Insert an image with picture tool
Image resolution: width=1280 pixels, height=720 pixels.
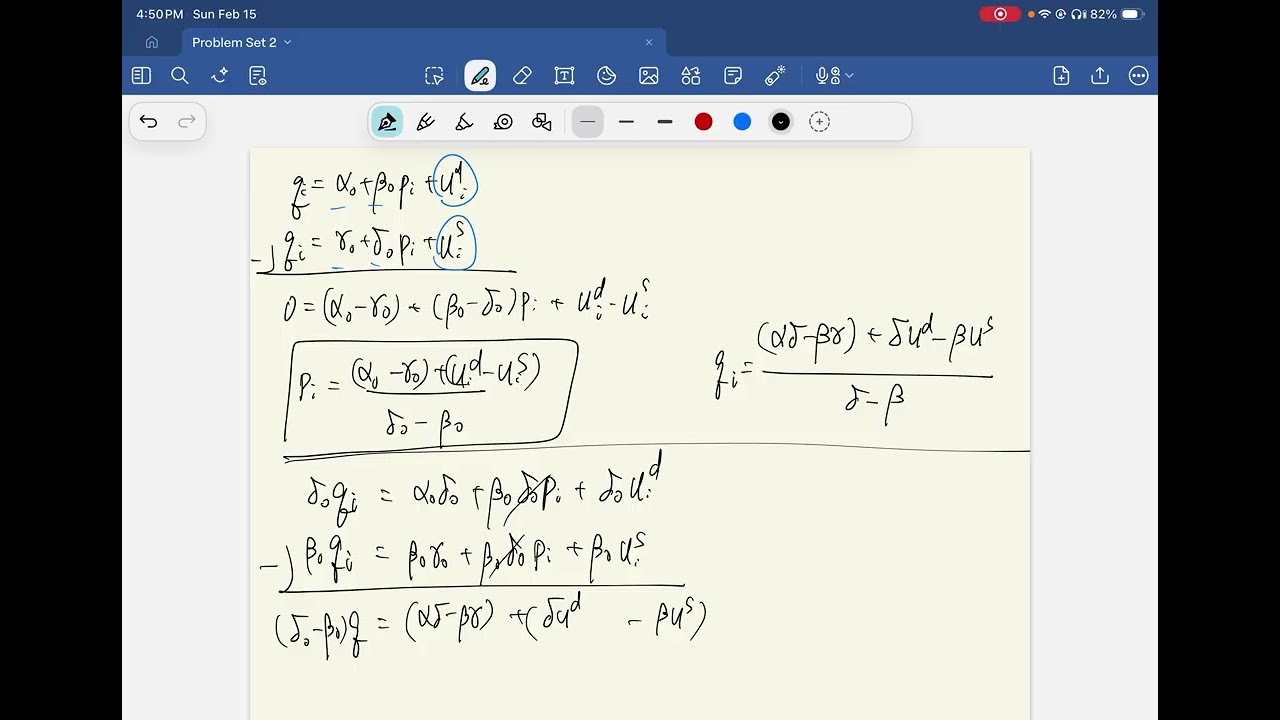tap(649, 76)
